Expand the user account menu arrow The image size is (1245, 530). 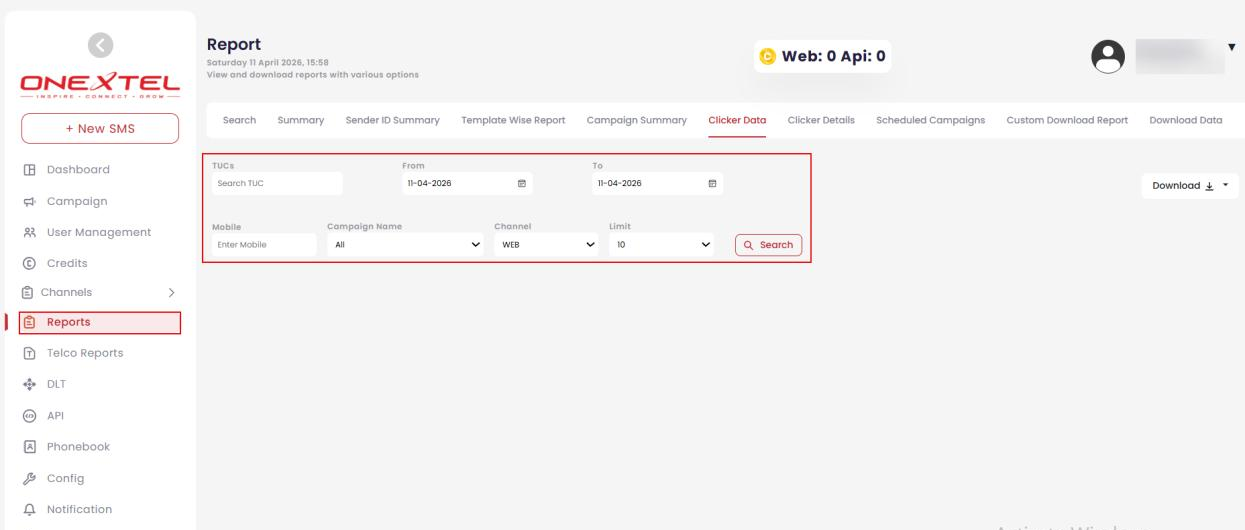pos(1232,48)
